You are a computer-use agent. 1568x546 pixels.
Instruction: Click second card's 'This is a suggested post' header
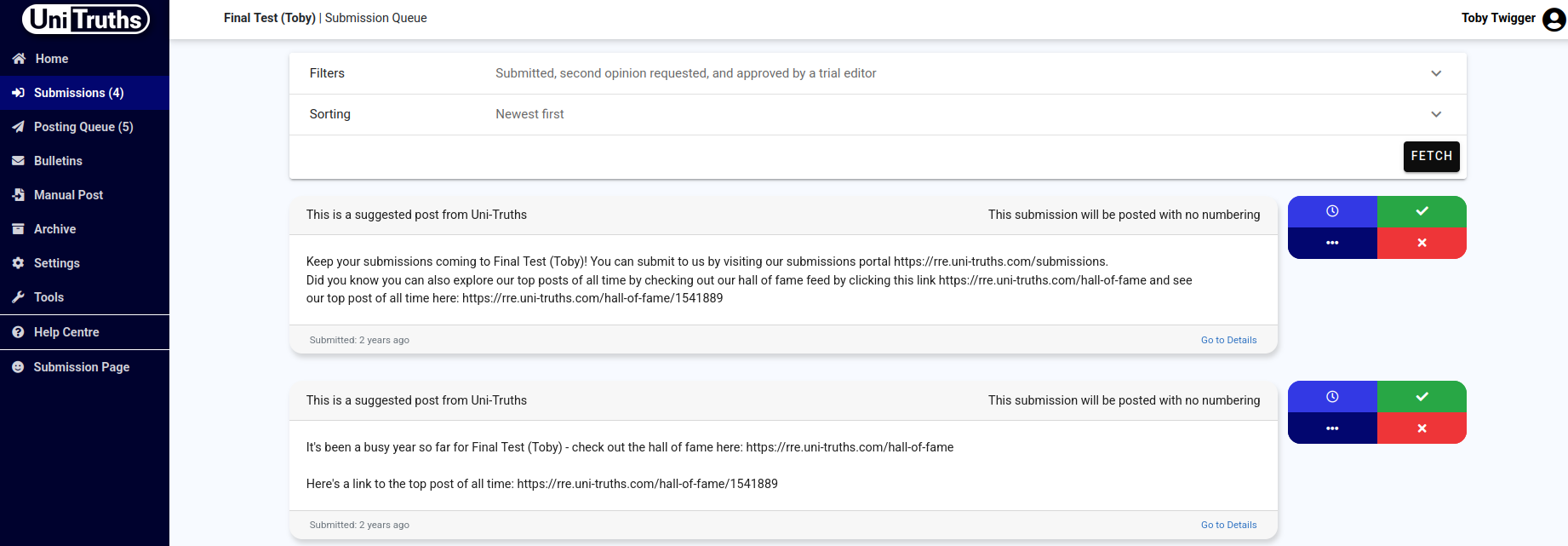pyautogui.click(x=416, y=400)
